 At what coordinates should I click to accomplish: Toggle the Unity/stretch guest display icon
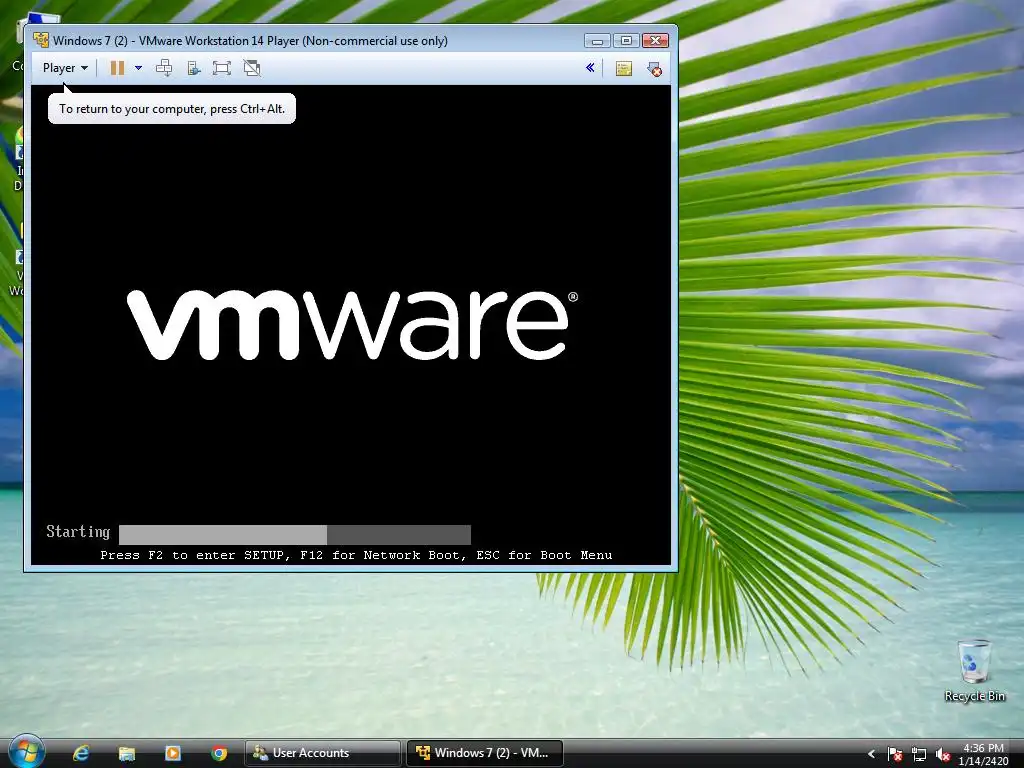252,68
